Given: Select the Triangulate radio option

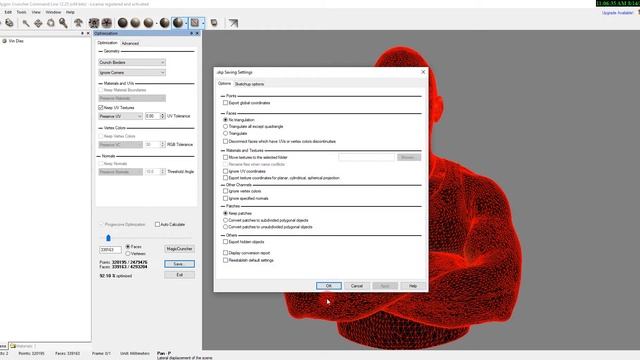Looking at the screenshot, I should click(x=225, y=133).
